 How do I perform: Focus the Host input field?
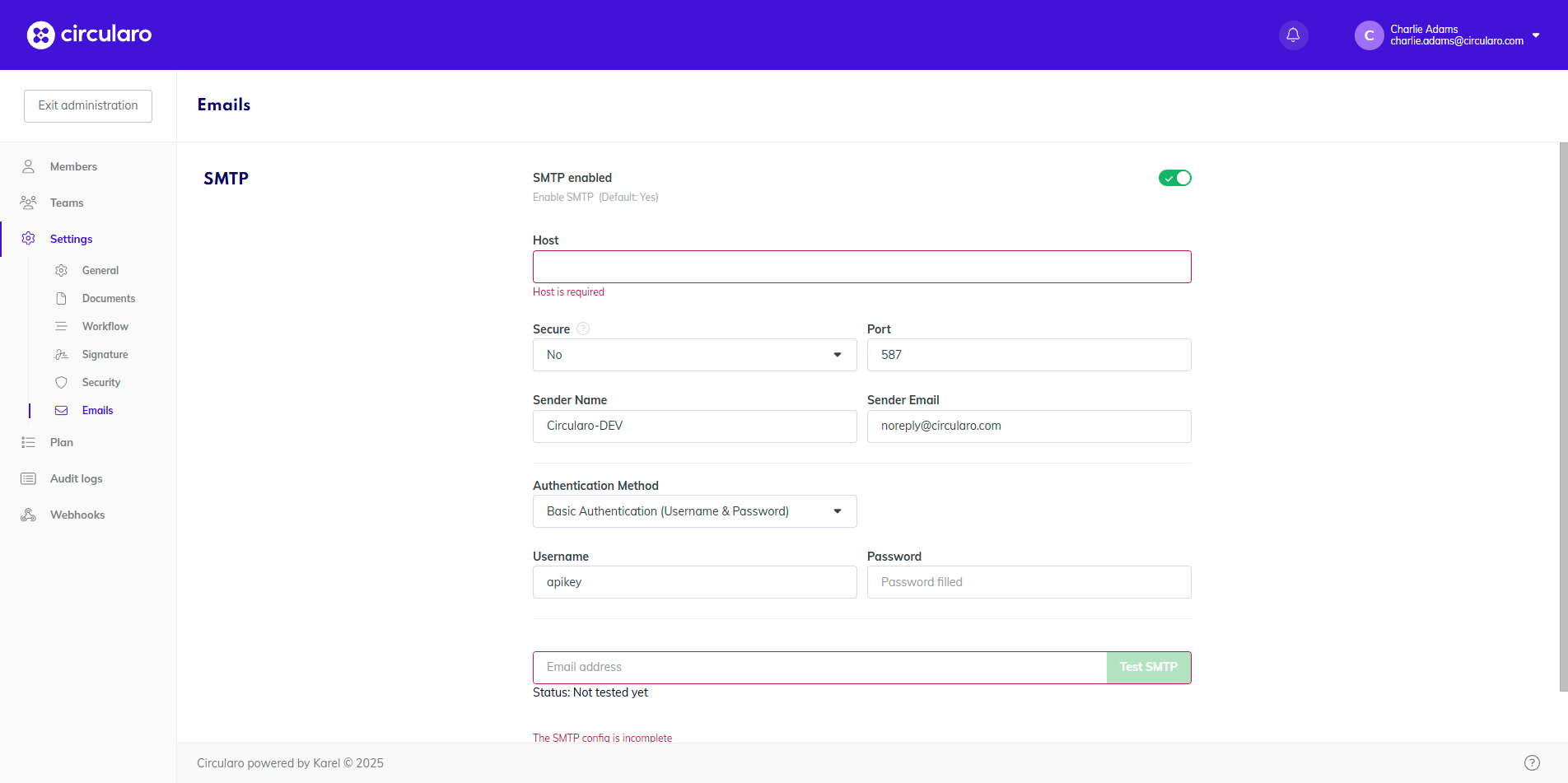click(x=861, y=267)
